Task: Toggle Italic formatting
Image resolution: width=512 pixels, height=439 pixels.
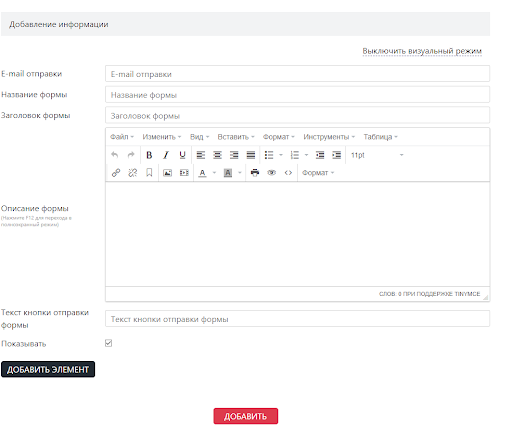Action: pyautogui.click(x=166, y=155)
